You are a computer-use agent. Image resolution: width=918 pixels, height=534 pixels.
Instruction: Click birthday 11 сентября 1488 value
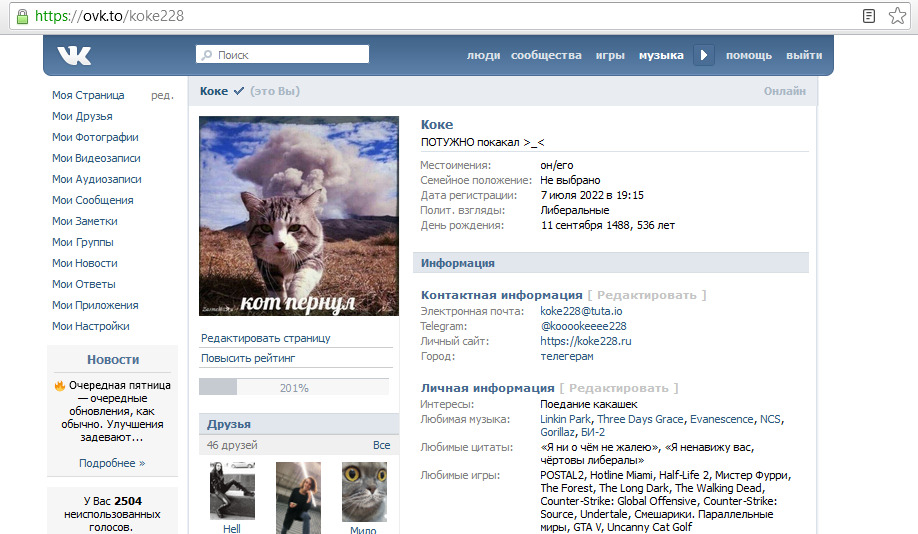(x=607, y=225)
